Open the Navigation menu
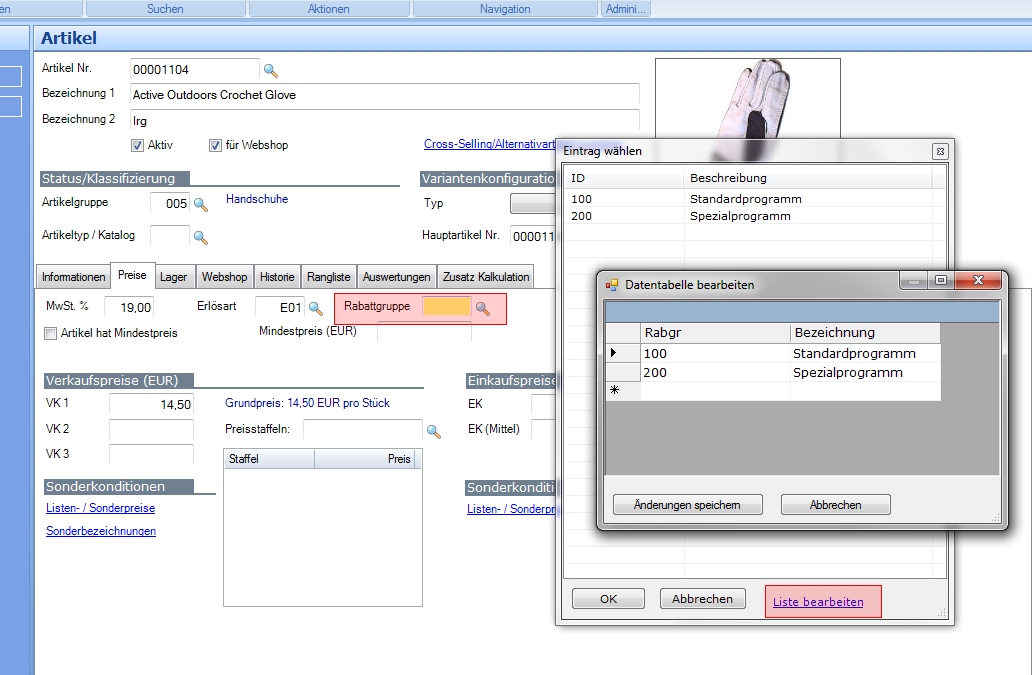The image size is (1032, 675). click(504, 9)
